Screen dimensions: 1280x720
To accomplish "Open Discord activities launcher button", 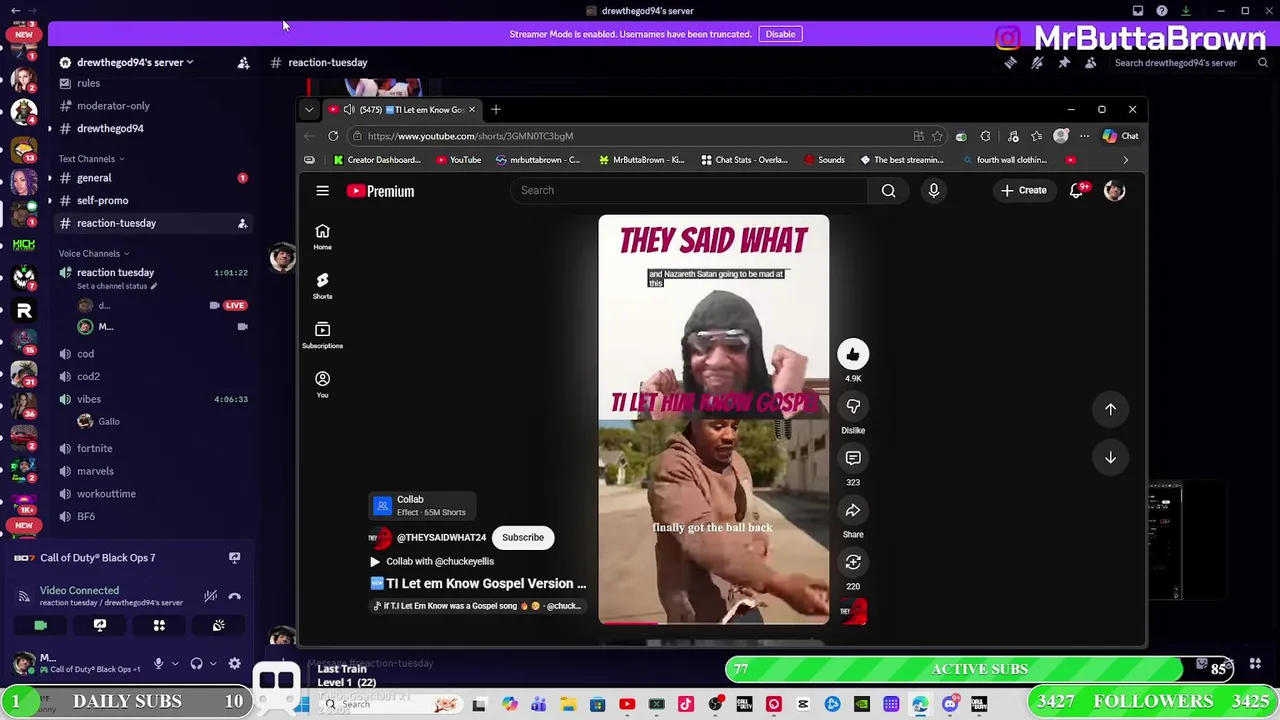I will point(159,625).
